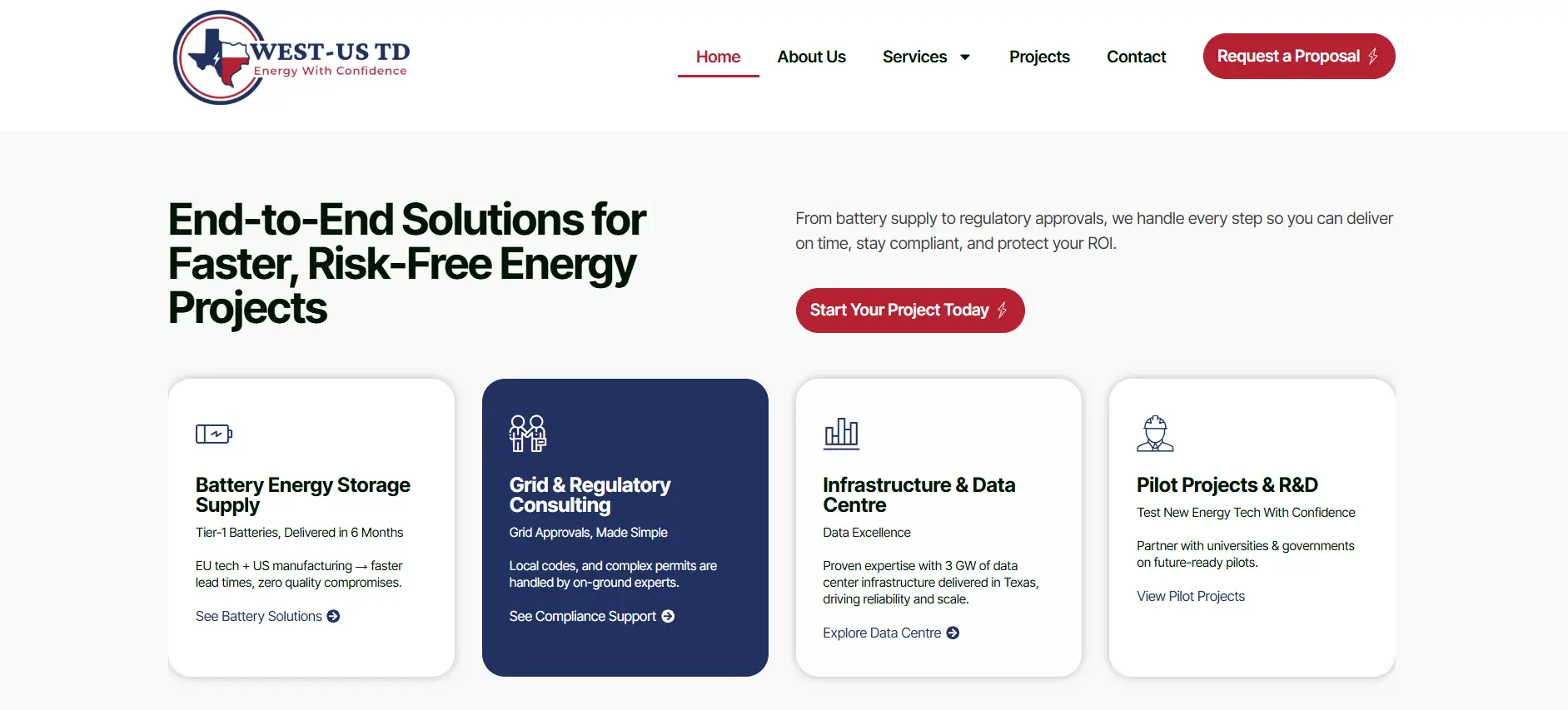Follow the View Pilot Projects link
This screenshot has height=710, width=1568.
[1190, 596]
